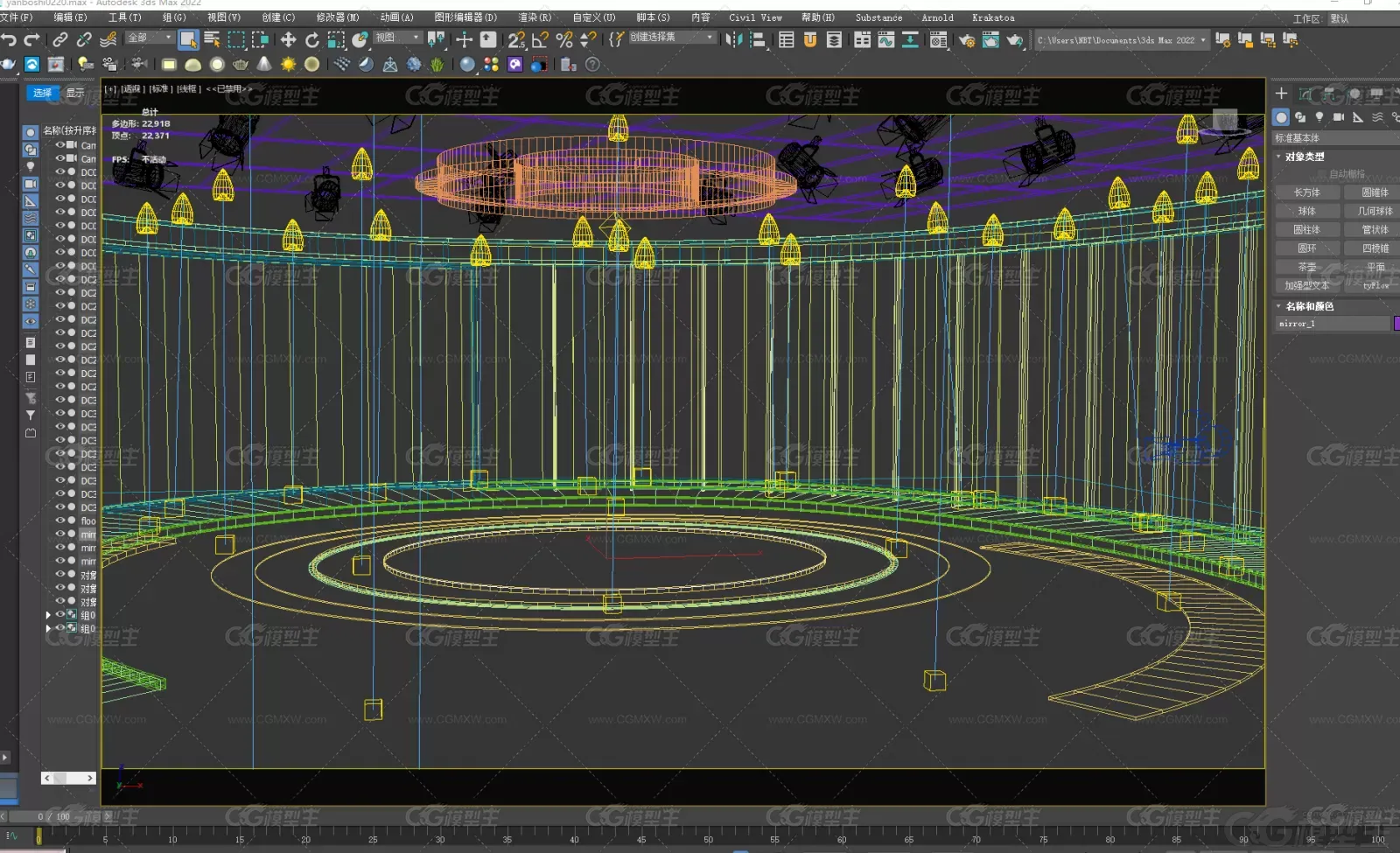Activate Bind to Space Warp tool
The height and width of the screenshot is (853, 1400).
click(108, 39)
